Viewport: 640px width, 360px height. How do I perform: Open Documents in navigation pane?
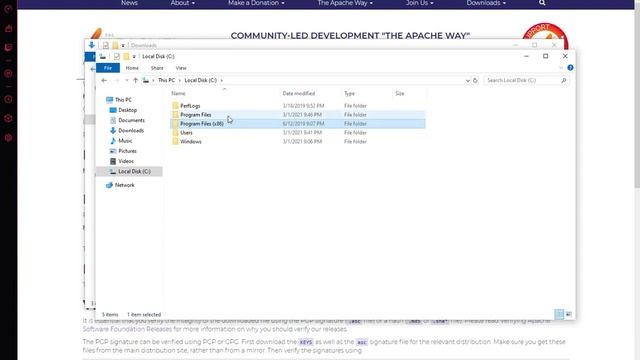click(131, 120)
